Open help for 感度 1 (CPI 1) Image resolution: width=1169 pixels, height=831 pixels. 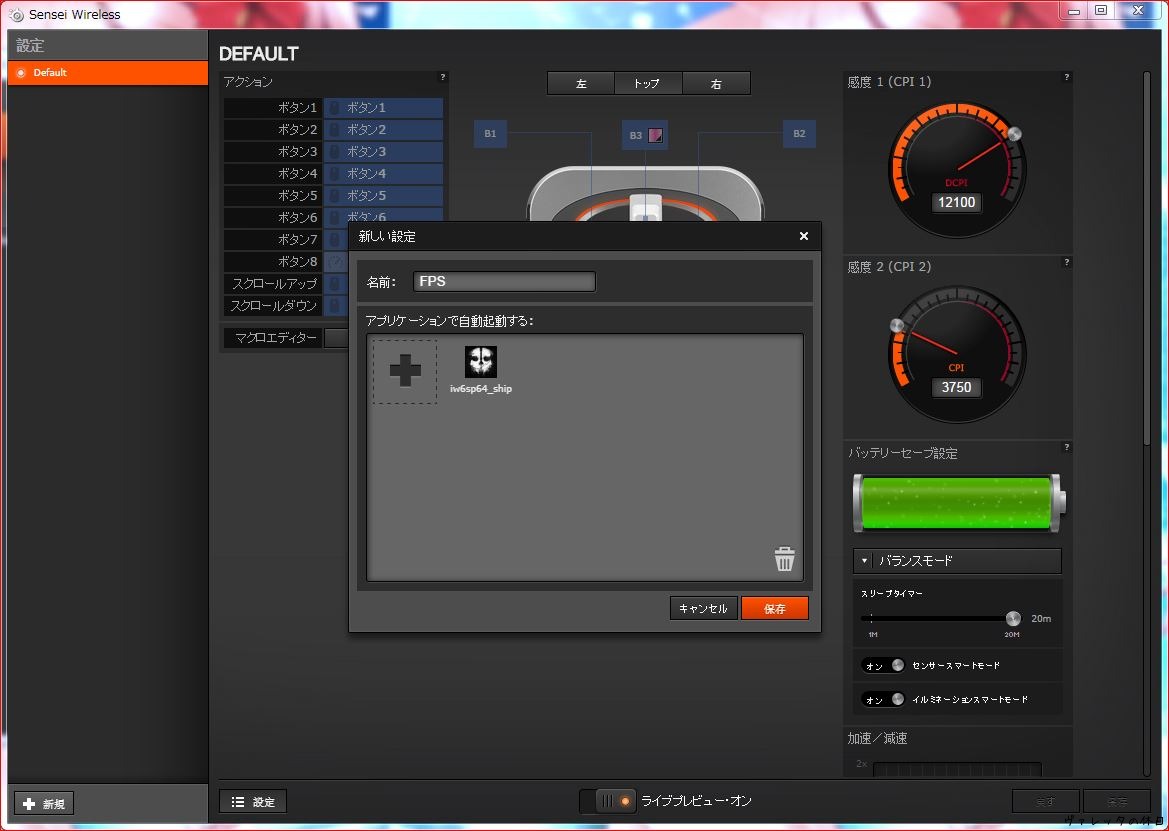click(x=1067, y=77)
